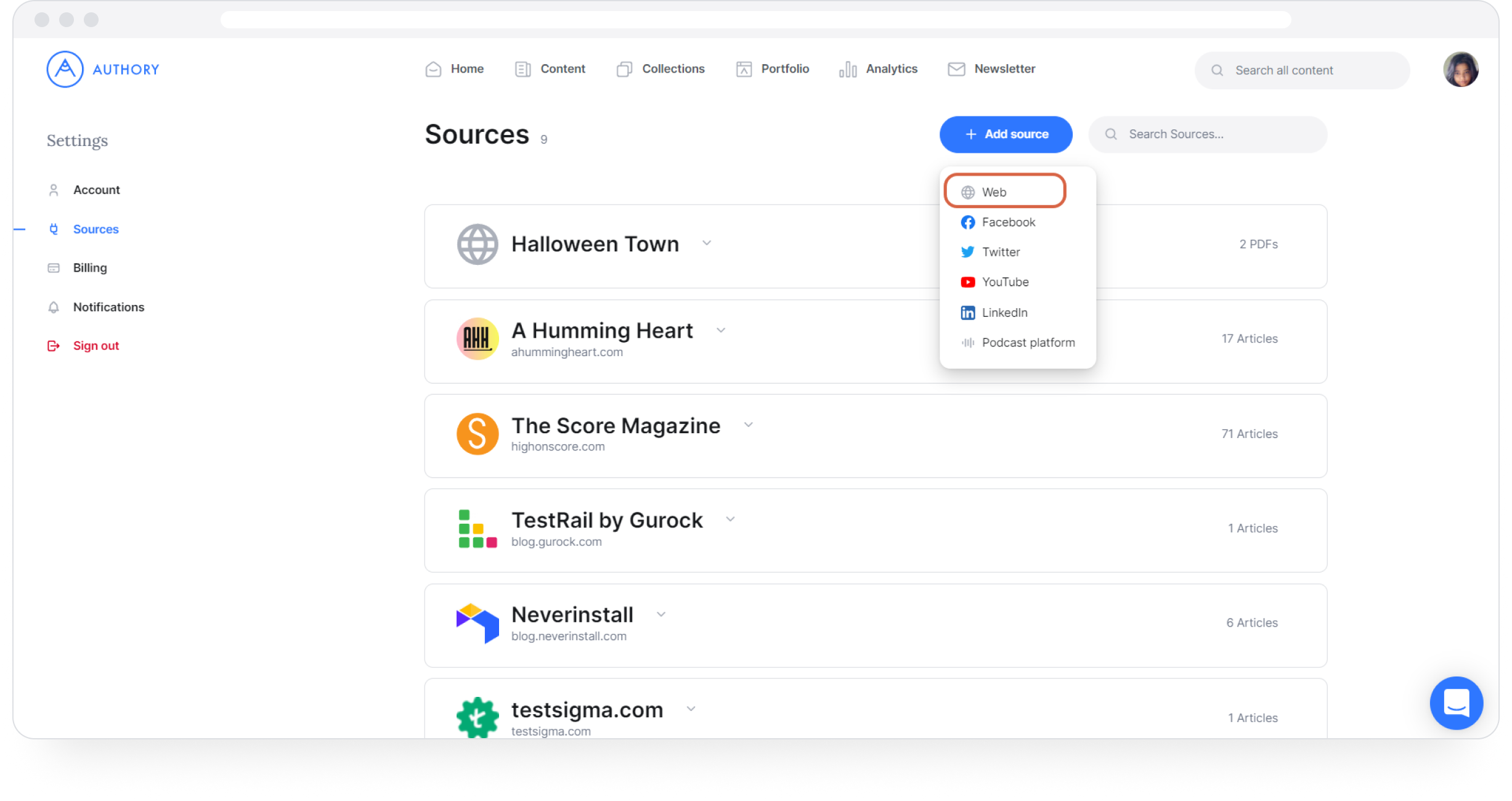Click the LinkedIn logo icon
Screen dimensions: 1512x801
click(968, 312)
